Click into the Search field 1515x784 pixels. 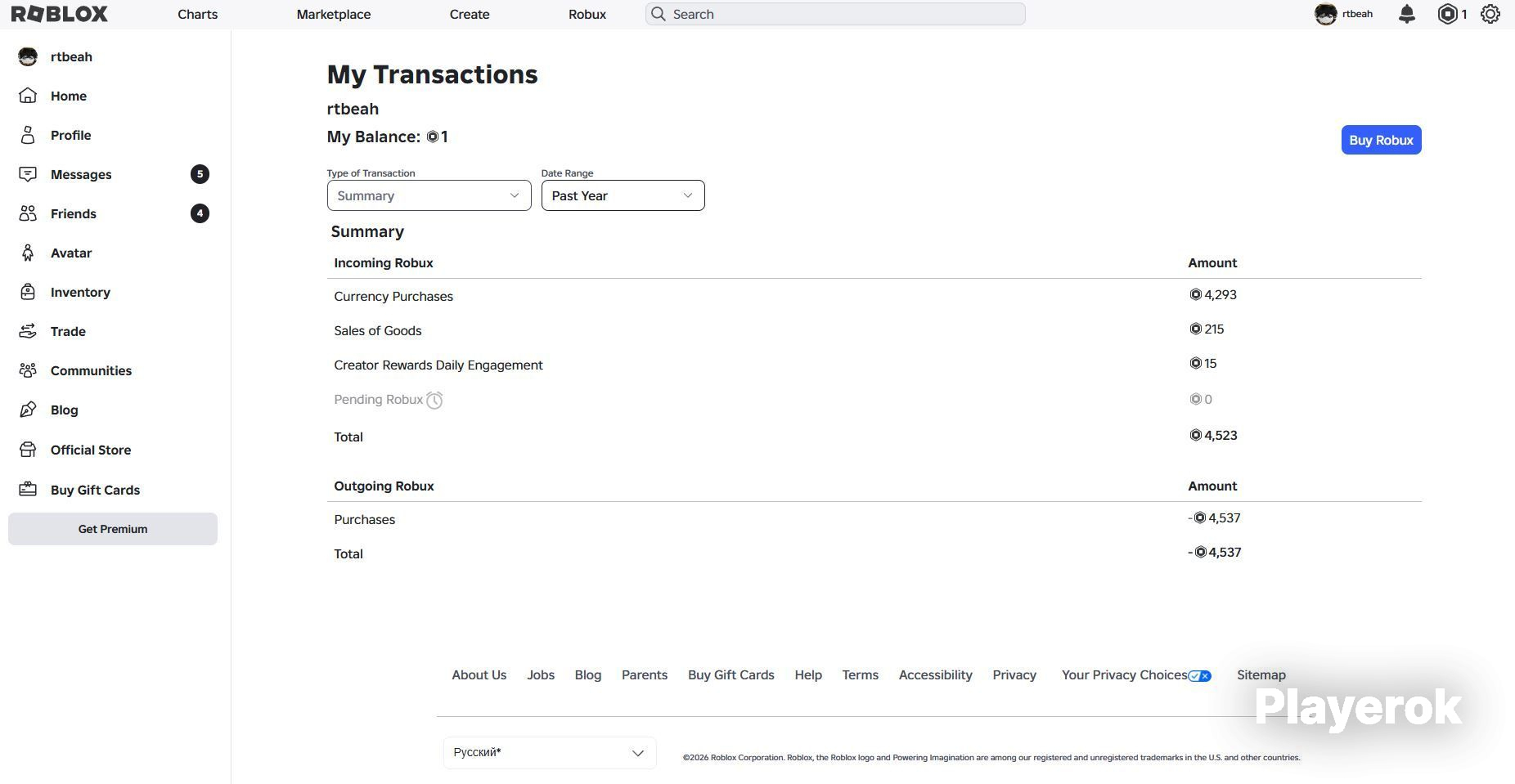coord(835,14)
